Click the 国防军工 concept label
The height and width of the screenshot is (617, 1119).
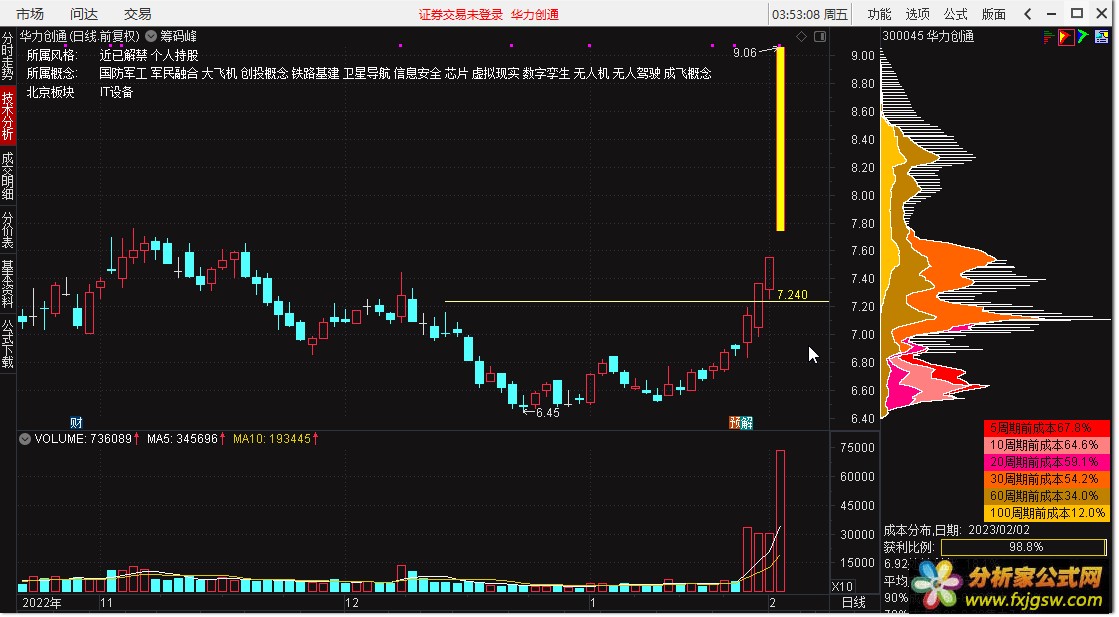123,73
